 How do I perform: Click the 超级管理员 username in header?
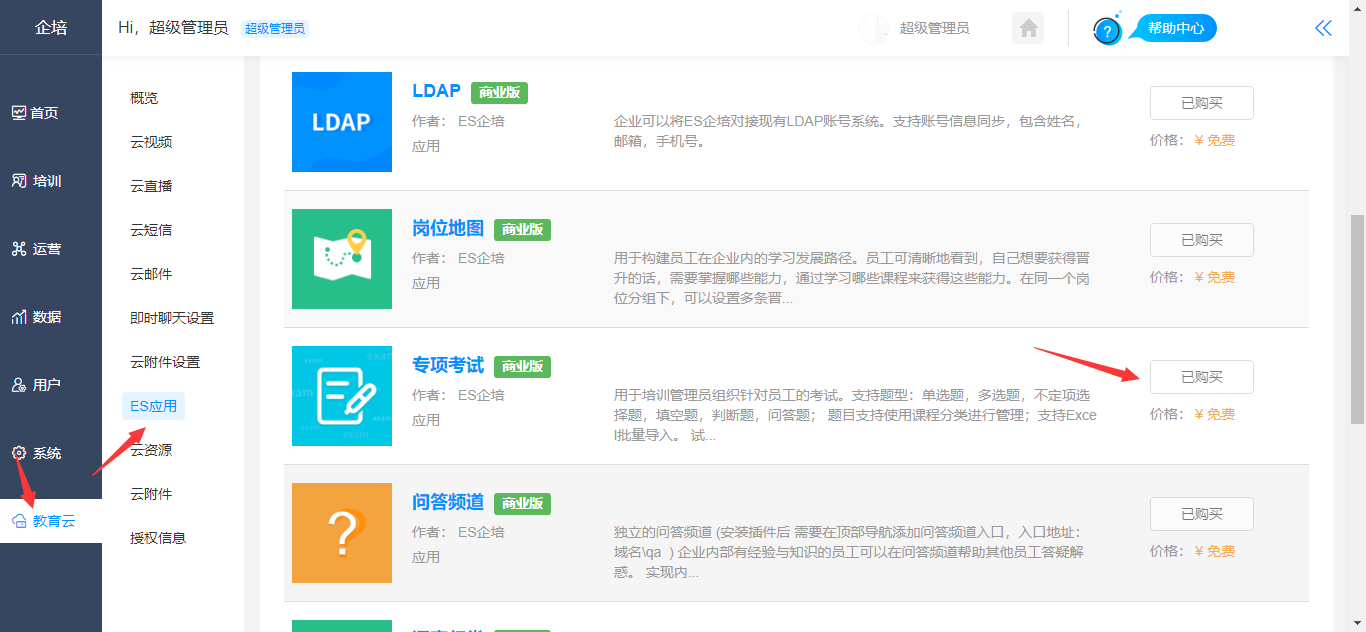click(934, 28)
